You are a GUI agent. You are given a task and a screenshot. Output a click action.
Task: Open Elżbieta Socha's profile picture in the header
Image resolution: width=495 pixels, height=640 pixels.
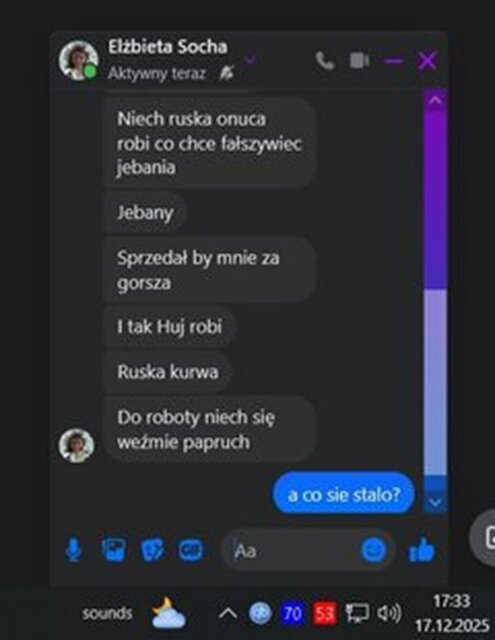click(x=78, y=60)
